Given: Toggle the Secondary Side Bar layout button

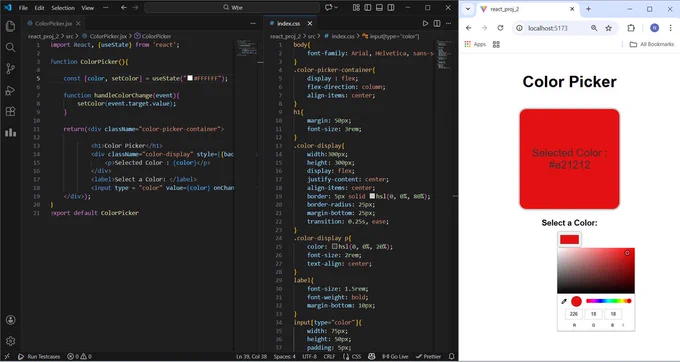Looking at the screenshot, I should click(x=391, y=7).
